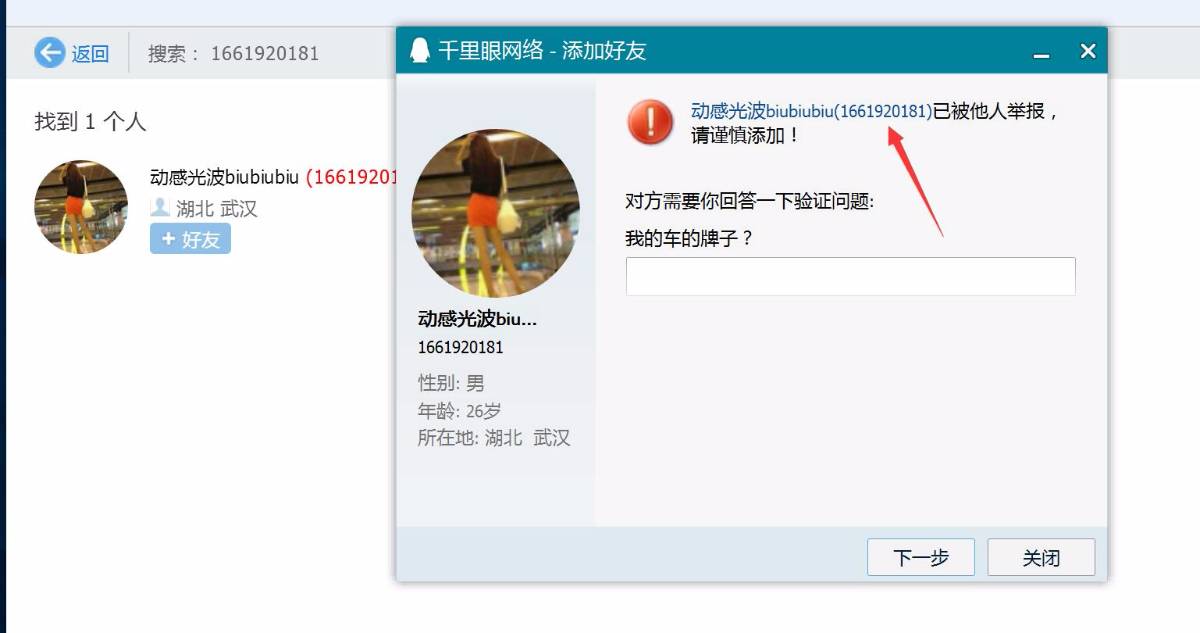The width and height of the screenshot is (1200, 633).
Task: Add contact with the +好友 button
Action: pos(190,239)
